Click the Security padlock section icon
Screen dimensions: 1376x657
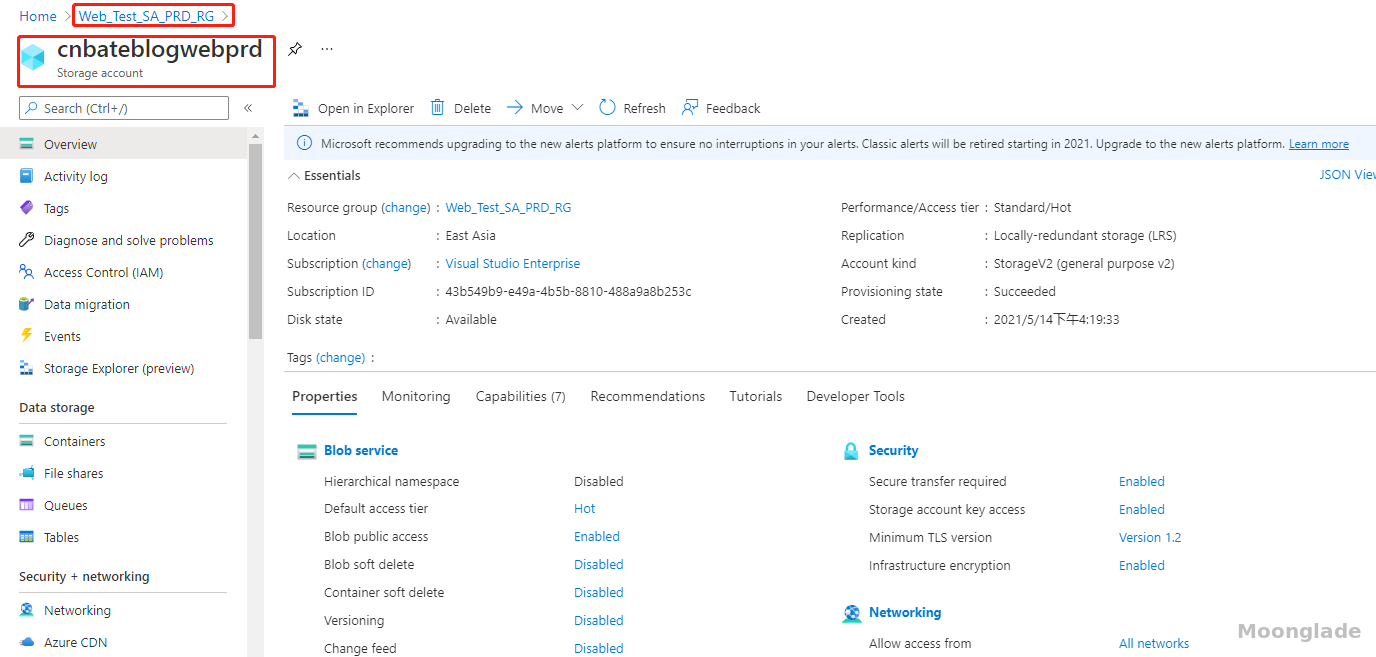[851, 451]
